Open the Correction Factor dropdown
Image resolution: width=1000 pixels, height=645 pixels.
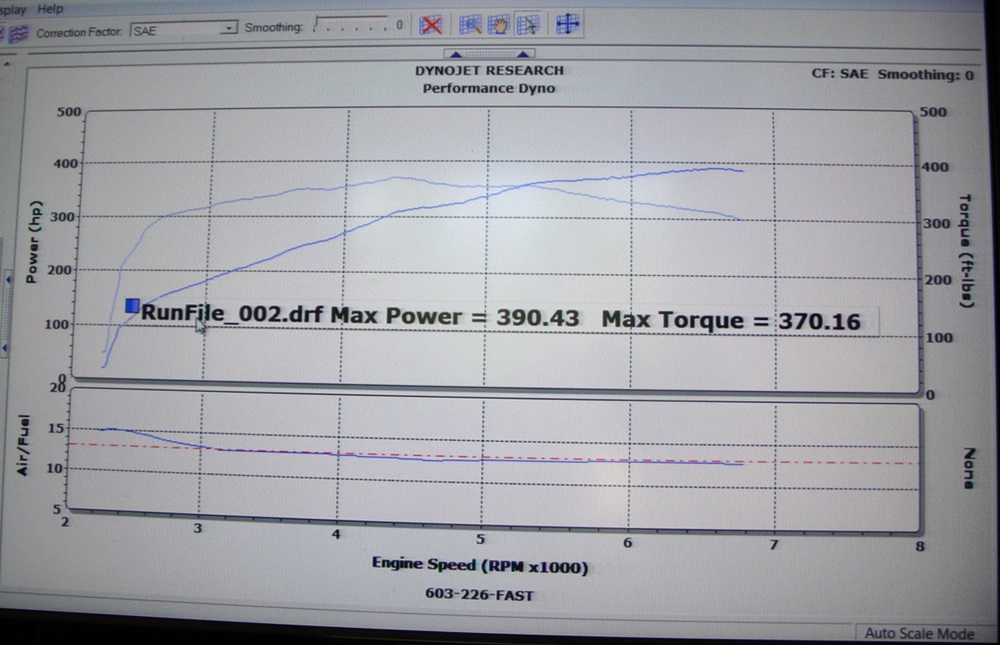pyautogui.click(x=227, y=28)
